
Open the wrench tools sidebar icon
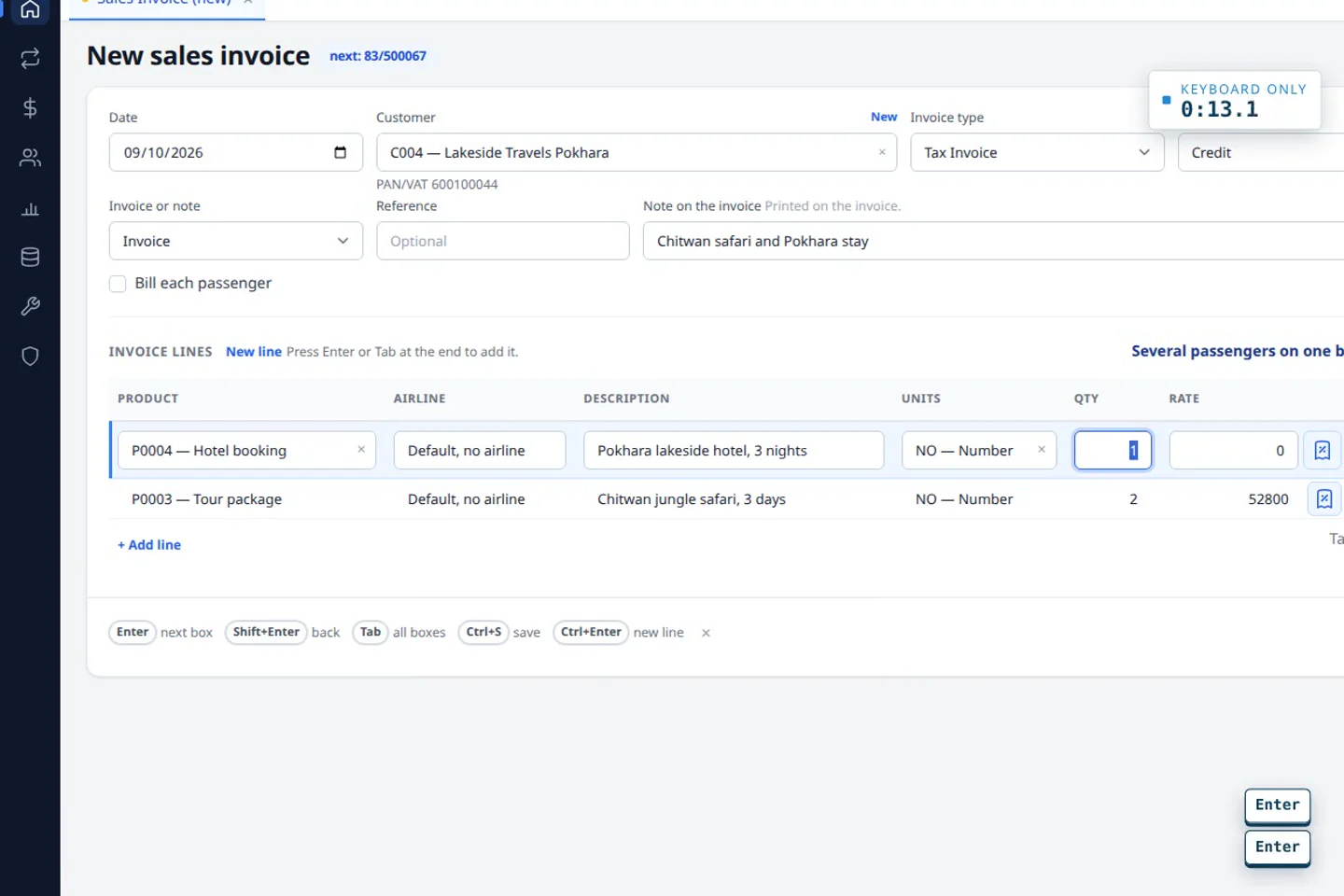coord(30,306)
